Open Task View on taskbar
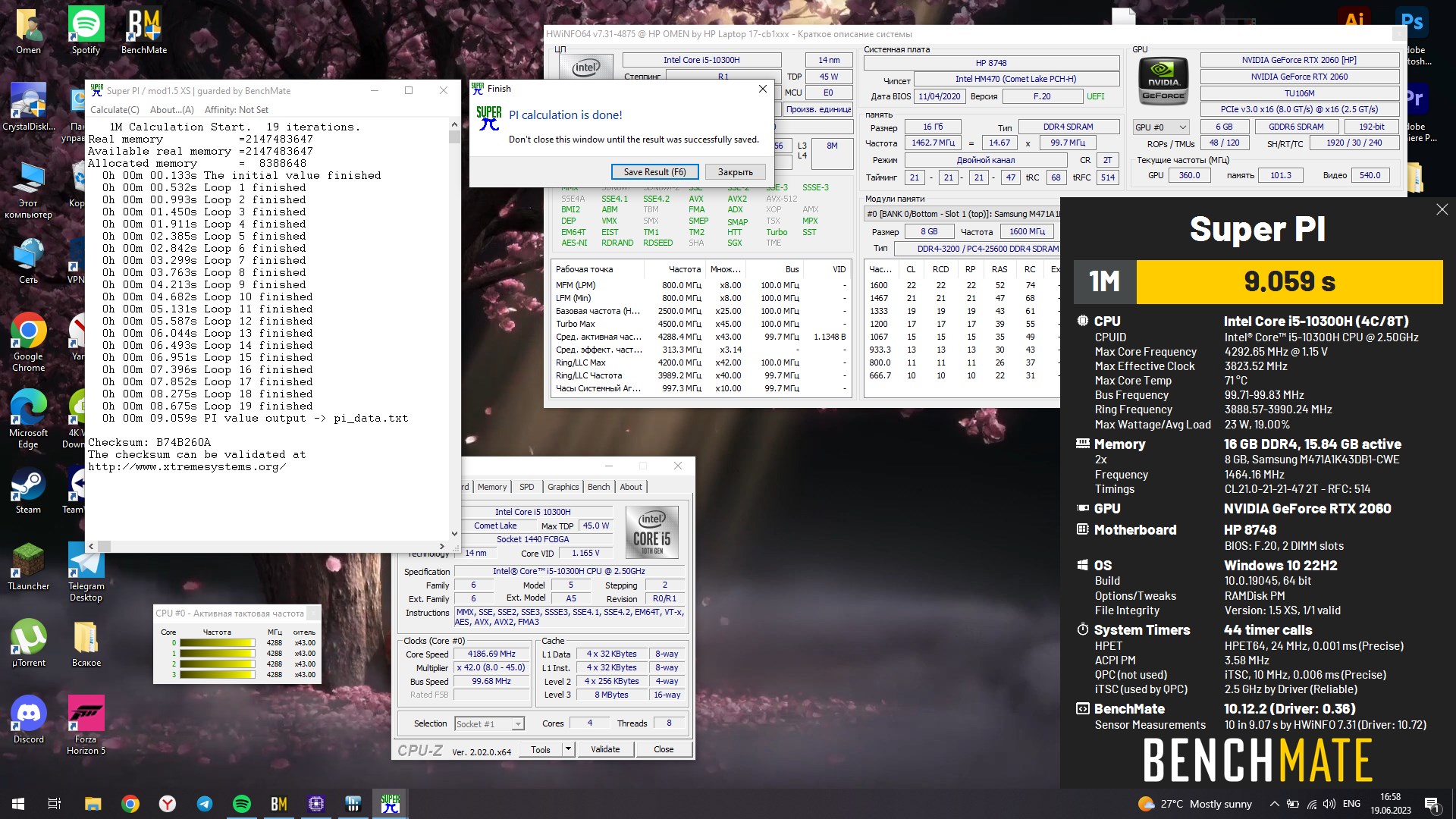Image resolution: width=1456 pixels, height=819 pixels. tap(55, 803)
